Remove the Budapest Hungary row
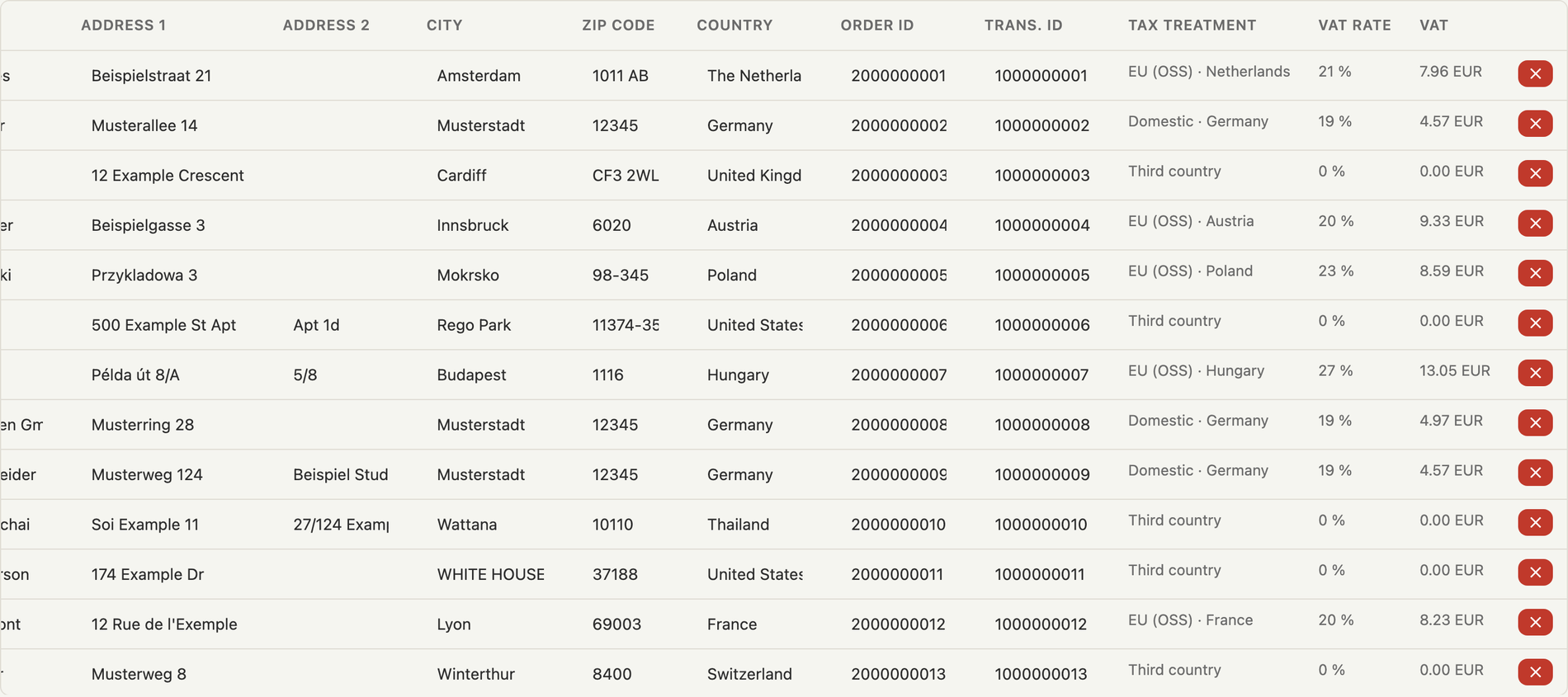This screenshot has height=697, width=1568. [x=1535, y=373]
